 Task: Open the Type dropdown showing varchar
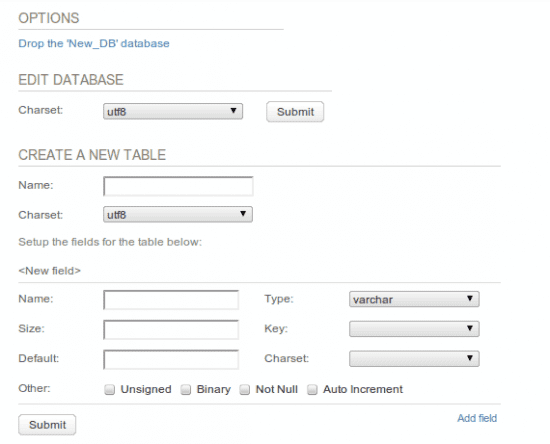point(414,299)
